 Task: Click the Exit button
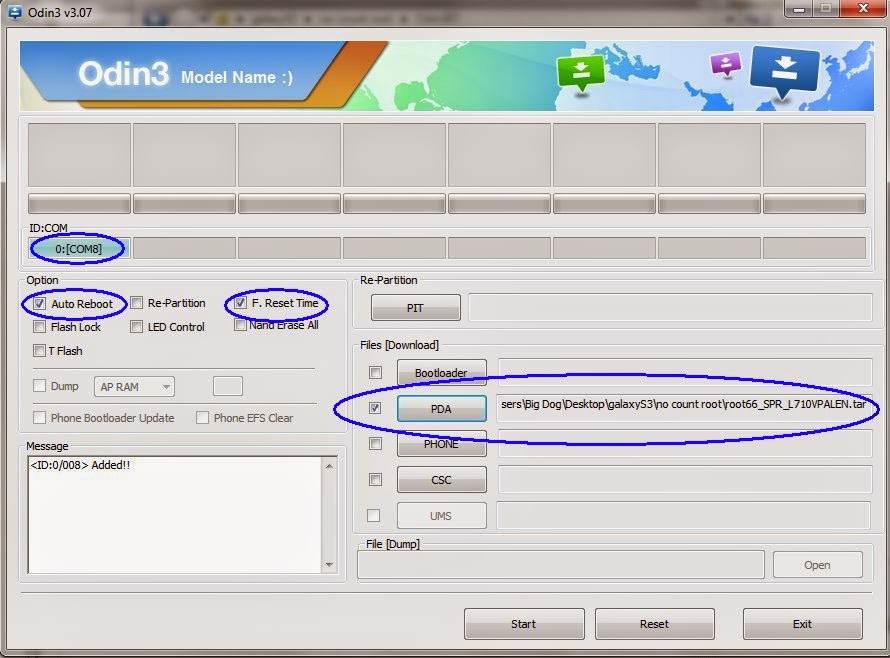803,624
